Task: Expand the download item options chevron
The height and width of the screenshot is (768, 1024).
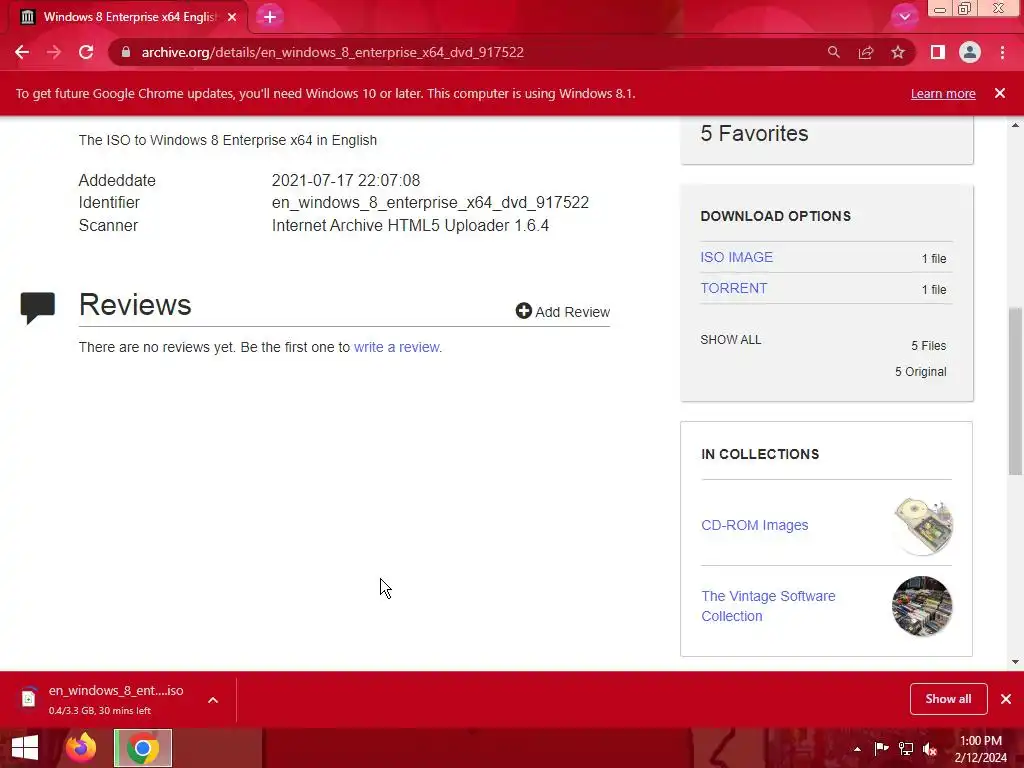Action: tap(213, 699)
